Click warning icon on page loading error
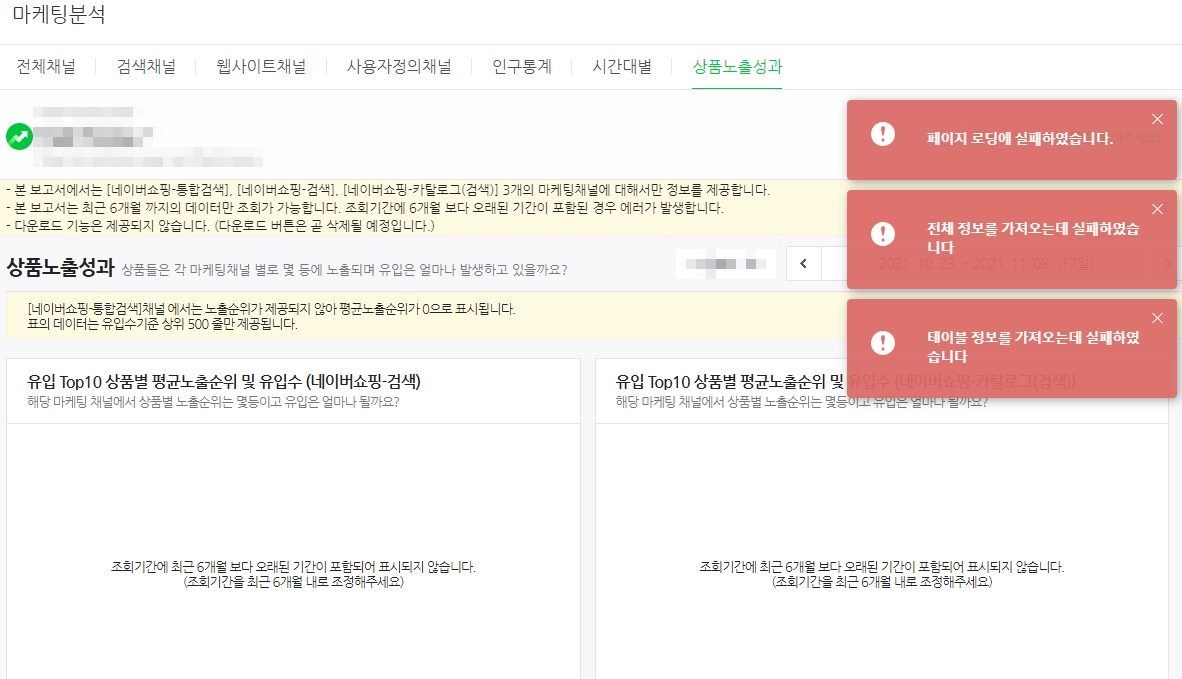The image size is (1182, 679). tap(882, 135)
